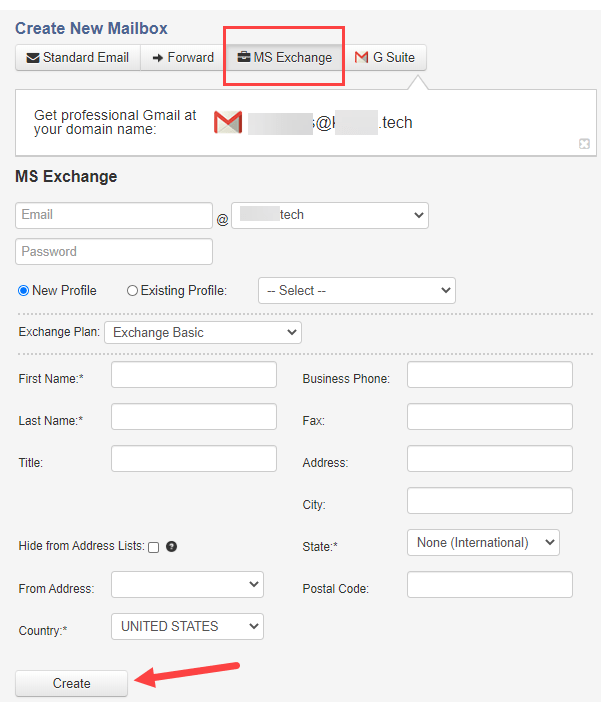This screenshot has width=601, height=715.
Task: Expand the Exchange Plan dropdown
Action: (203, 332)
